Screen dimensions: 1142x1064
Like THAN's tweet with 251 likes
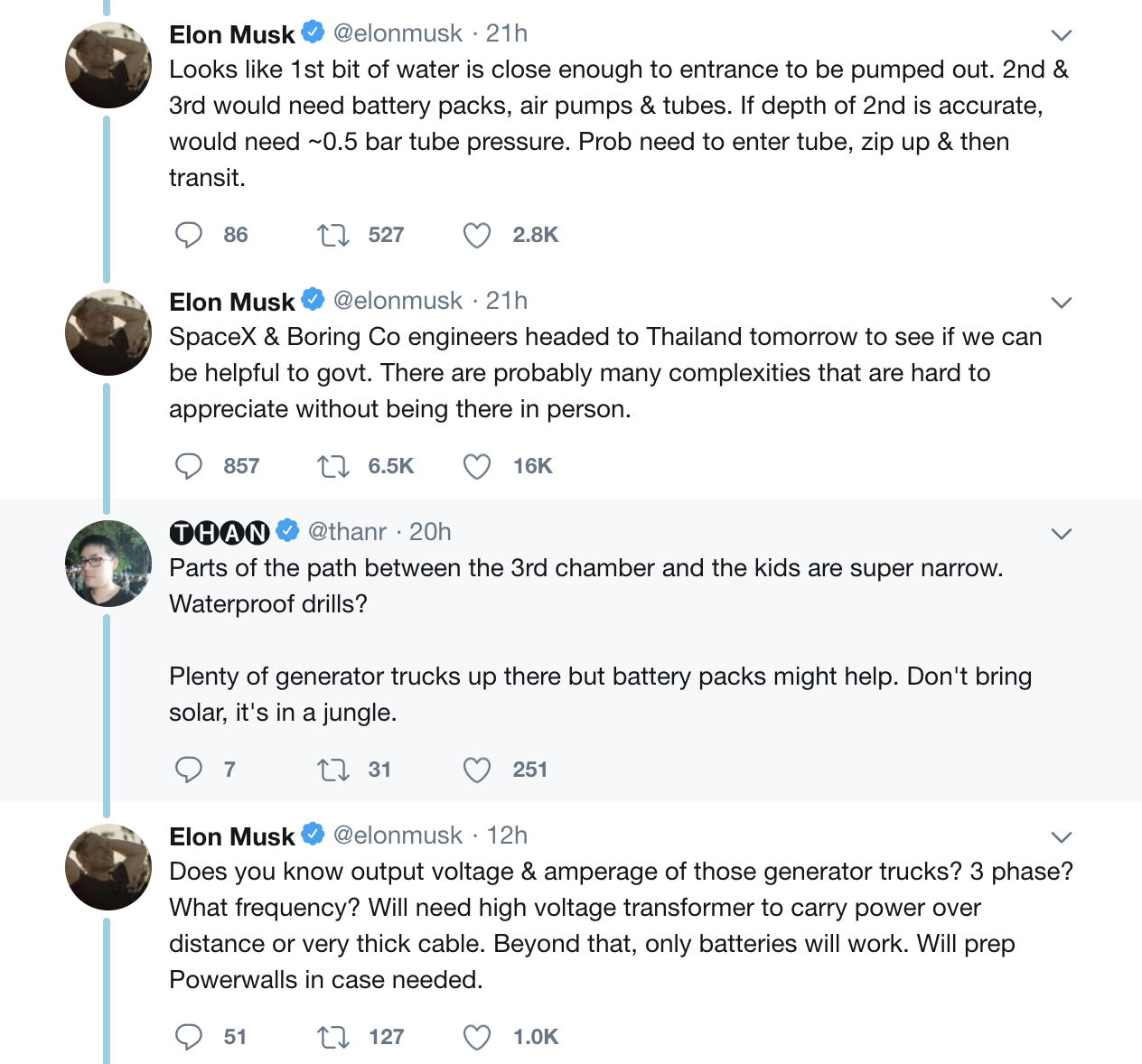(477, 770)
